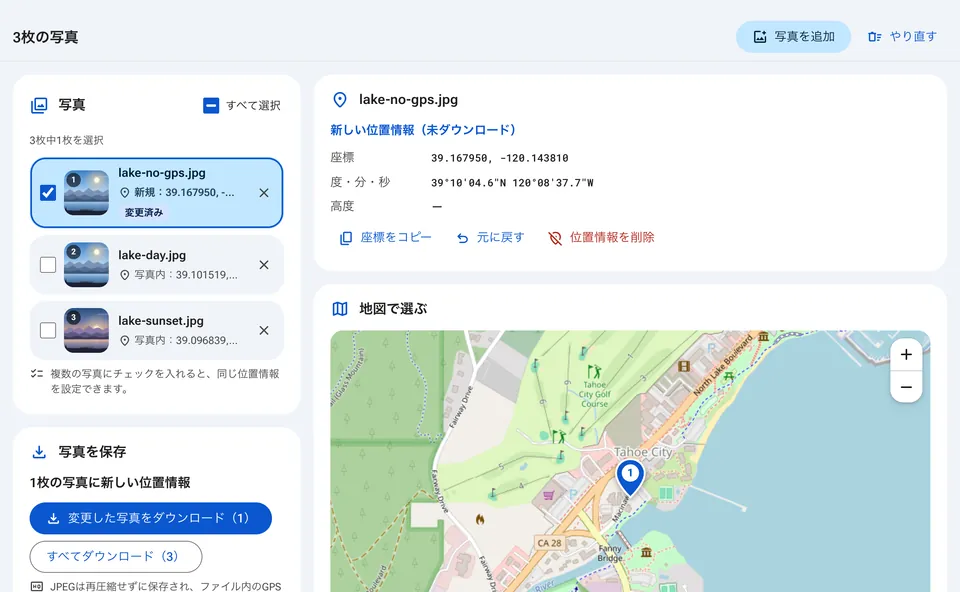Click the blue map pin numbered 1
Viewport: 960px width, 592px height.
click(630, 477)
